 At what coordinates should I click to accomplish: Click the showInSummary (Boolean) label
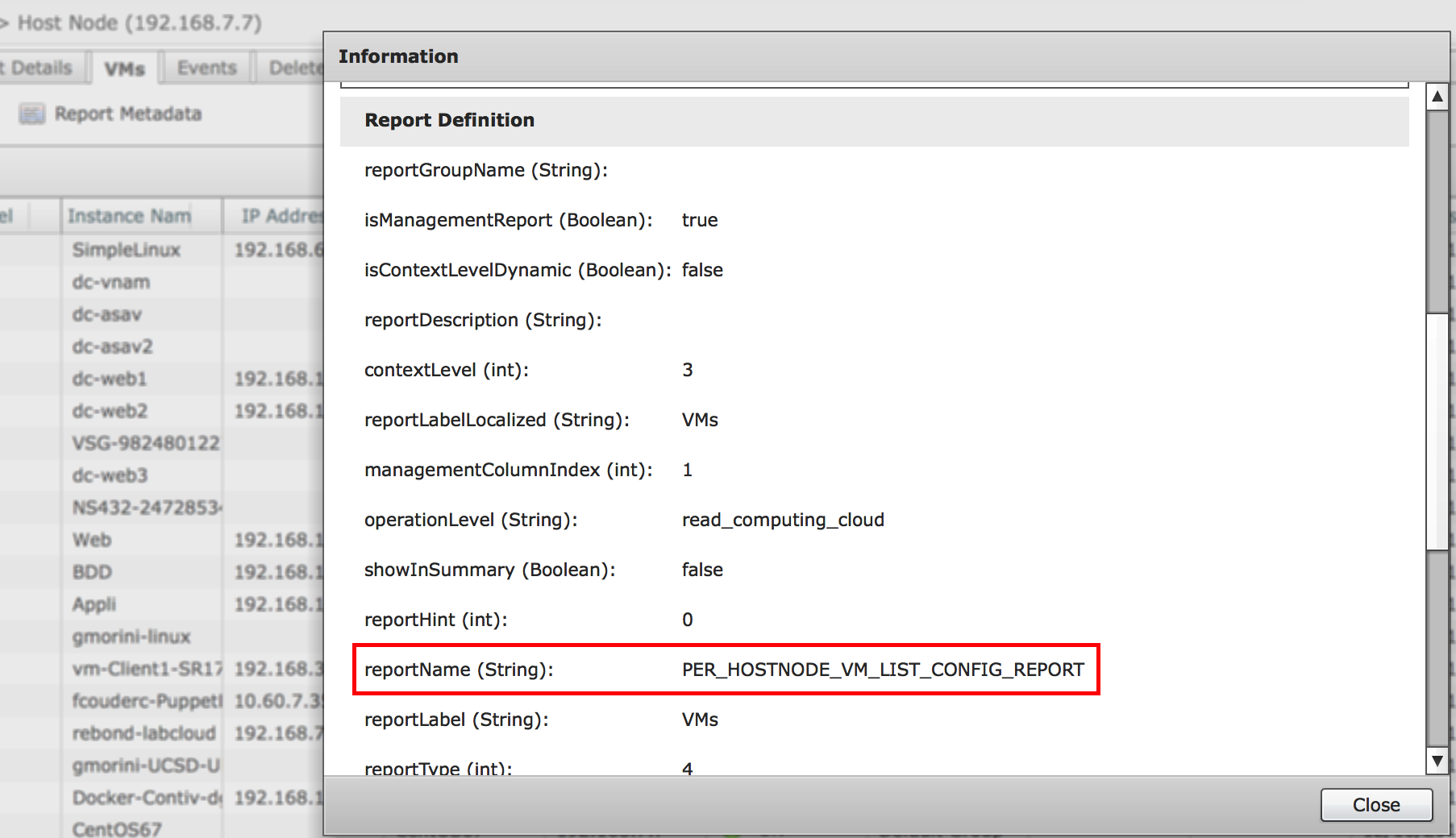point(489,570)
